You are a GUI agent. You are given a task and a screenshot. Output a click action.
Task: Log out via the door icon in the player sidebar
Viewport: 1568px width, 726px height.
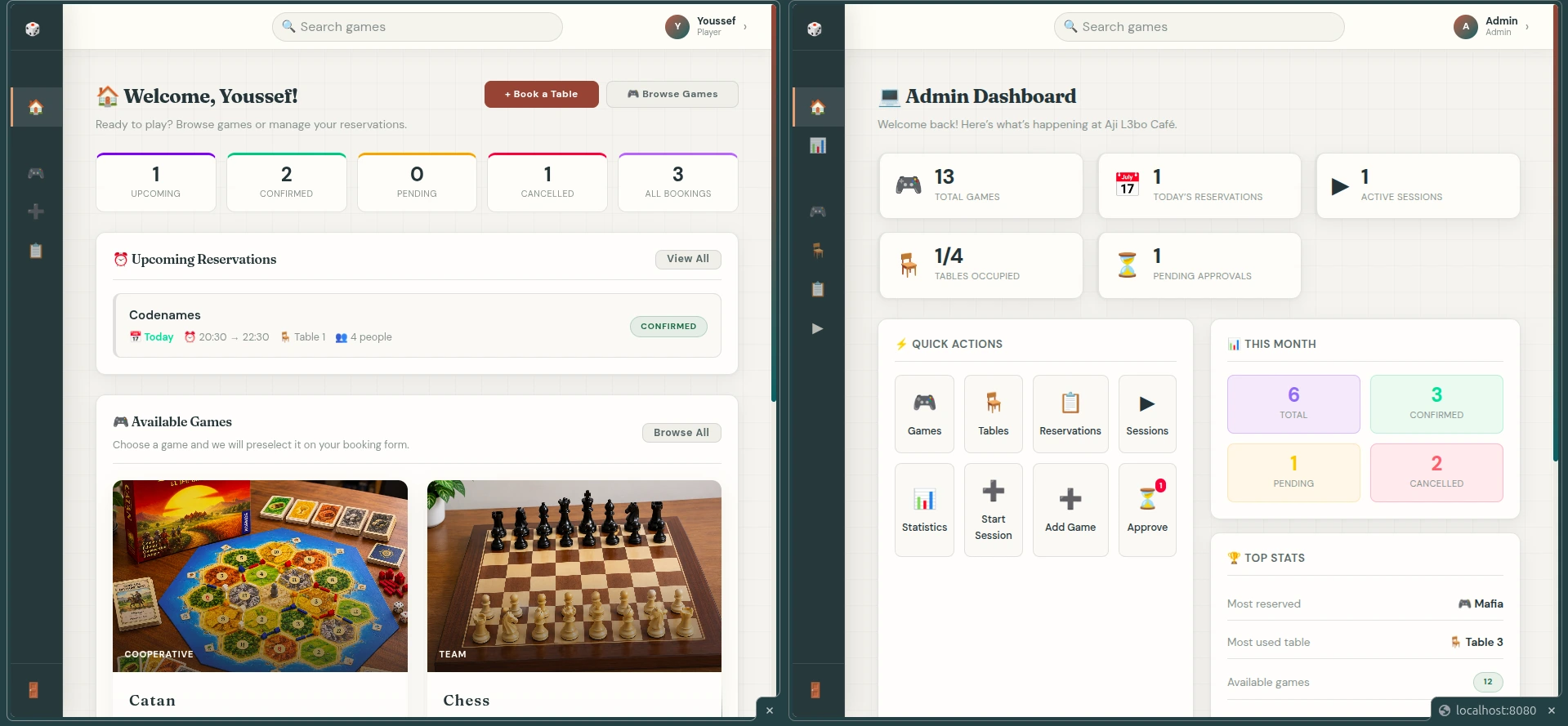coord(34,690)
